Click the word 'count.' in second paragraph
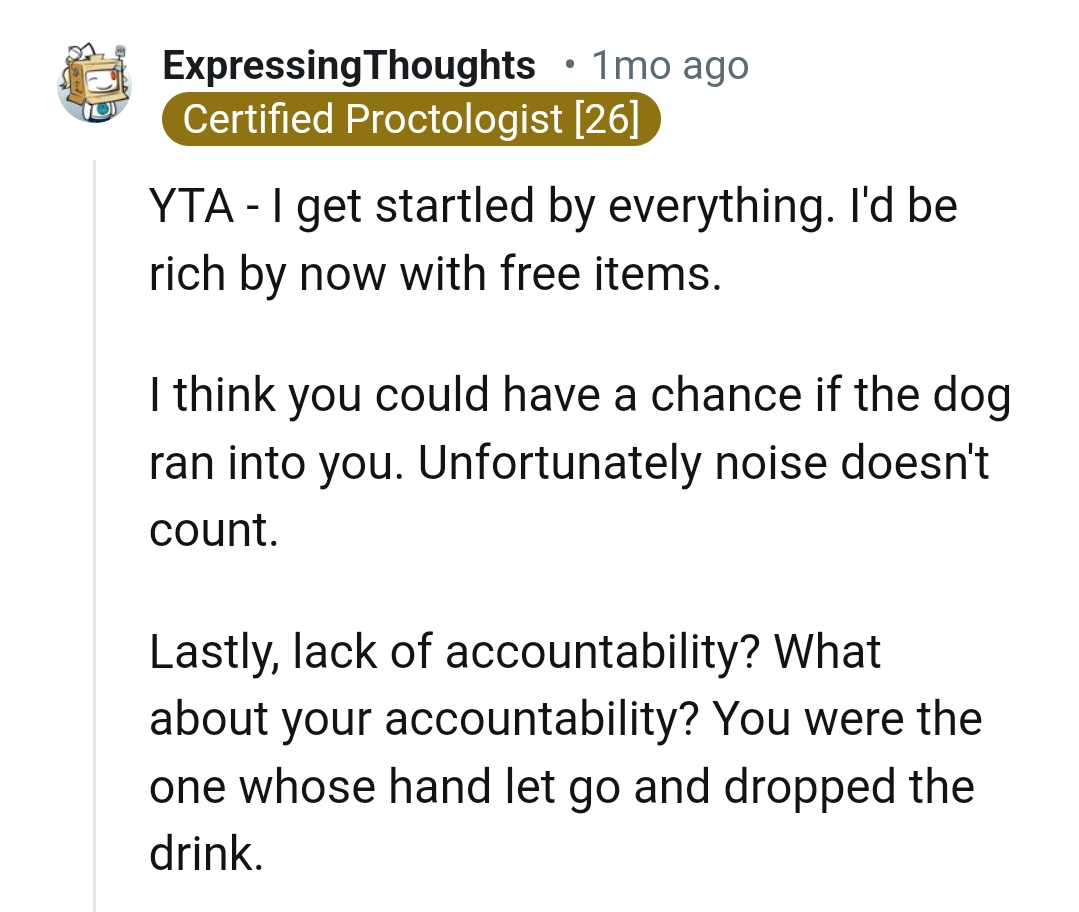1079x912 pixels. pyautogui.click(x=214, y=530)
